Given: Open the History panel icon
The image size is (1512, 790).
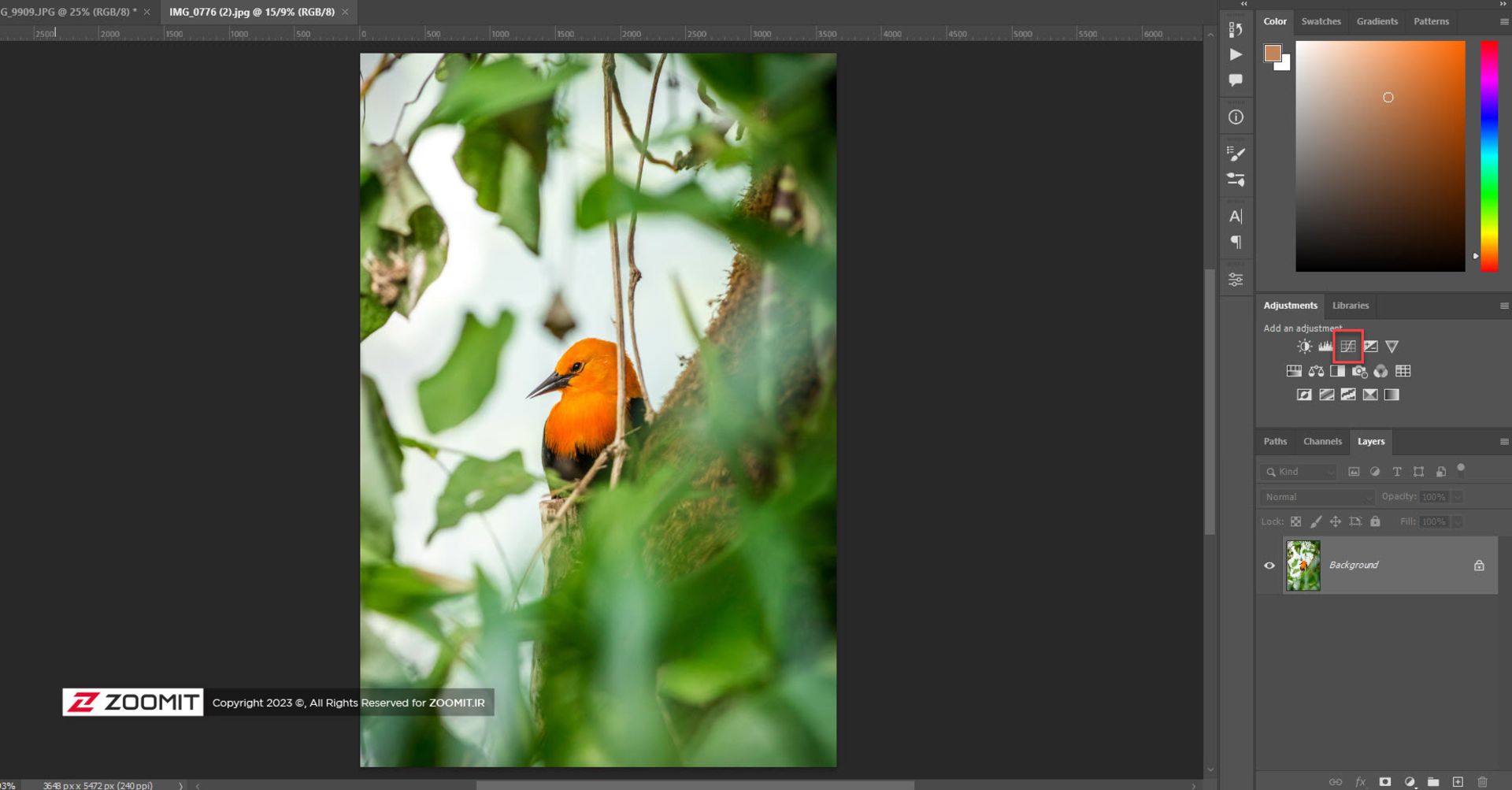Looking at the screenshot, I should point(1236,30).
